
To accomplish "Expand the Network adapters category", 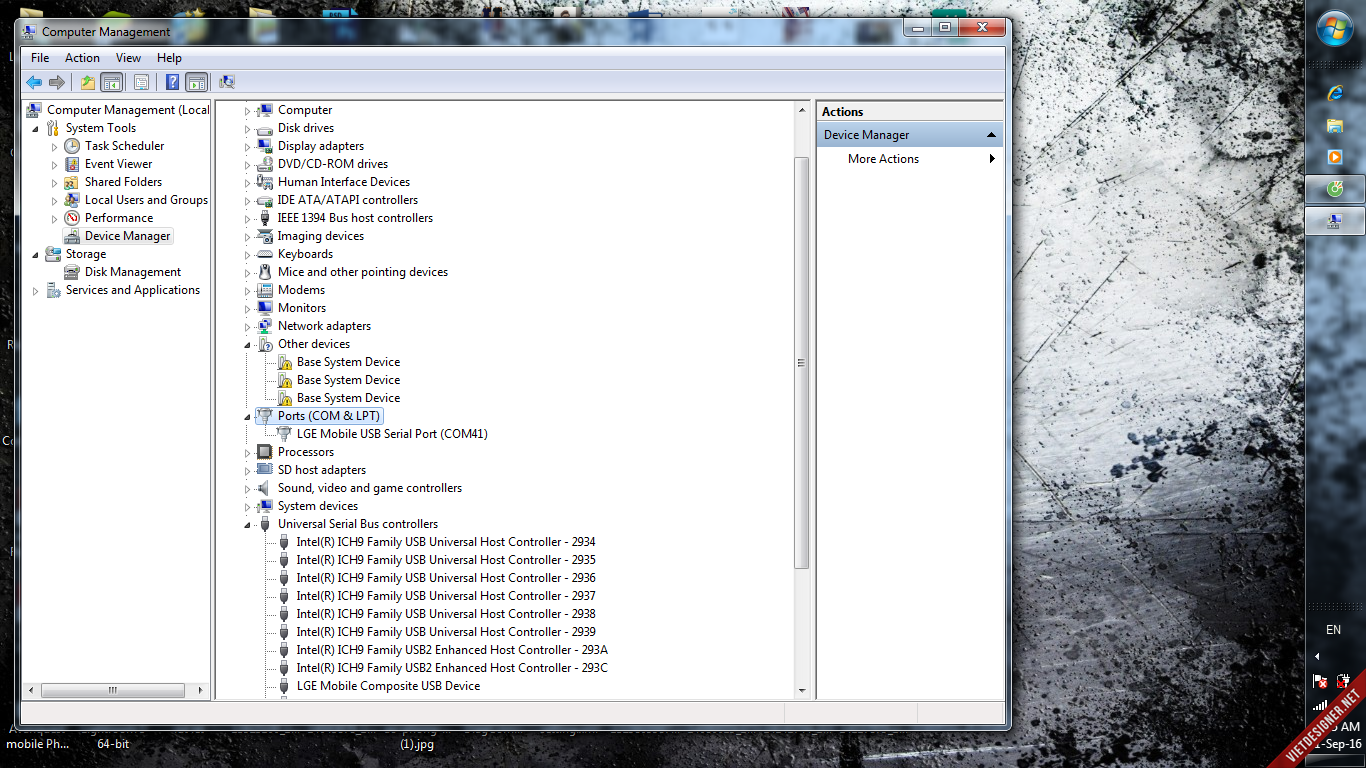I will pyautogui.click(x=248, y=327).
